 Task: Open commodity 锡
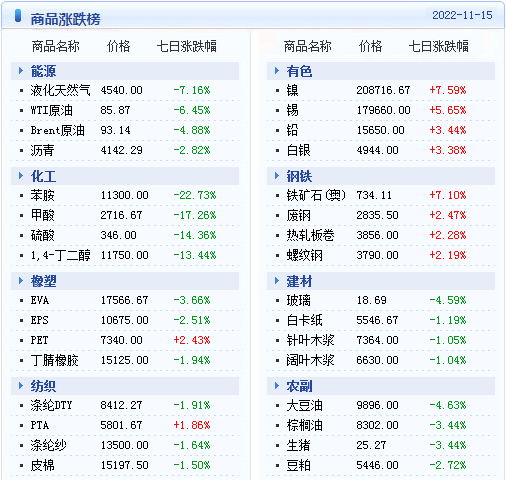click(x=292, y=110)
